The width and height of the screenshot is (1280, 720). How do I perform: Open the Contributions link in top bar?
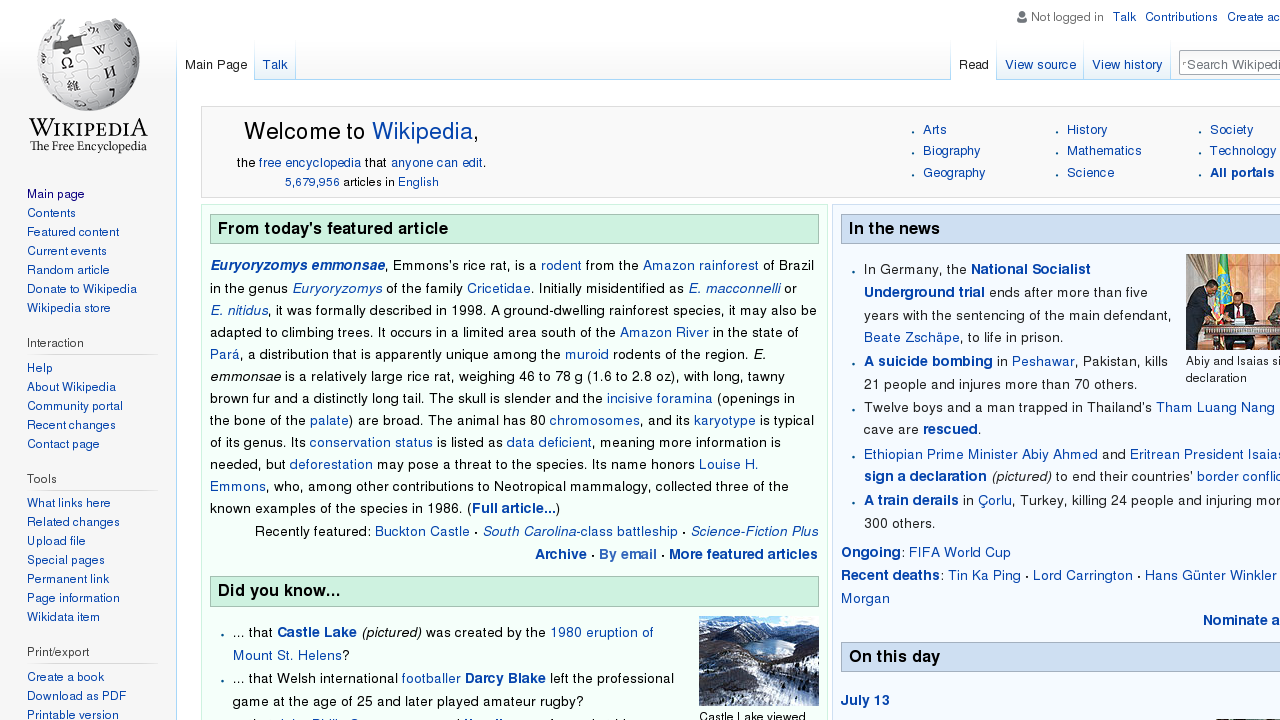pos(1181,17)
